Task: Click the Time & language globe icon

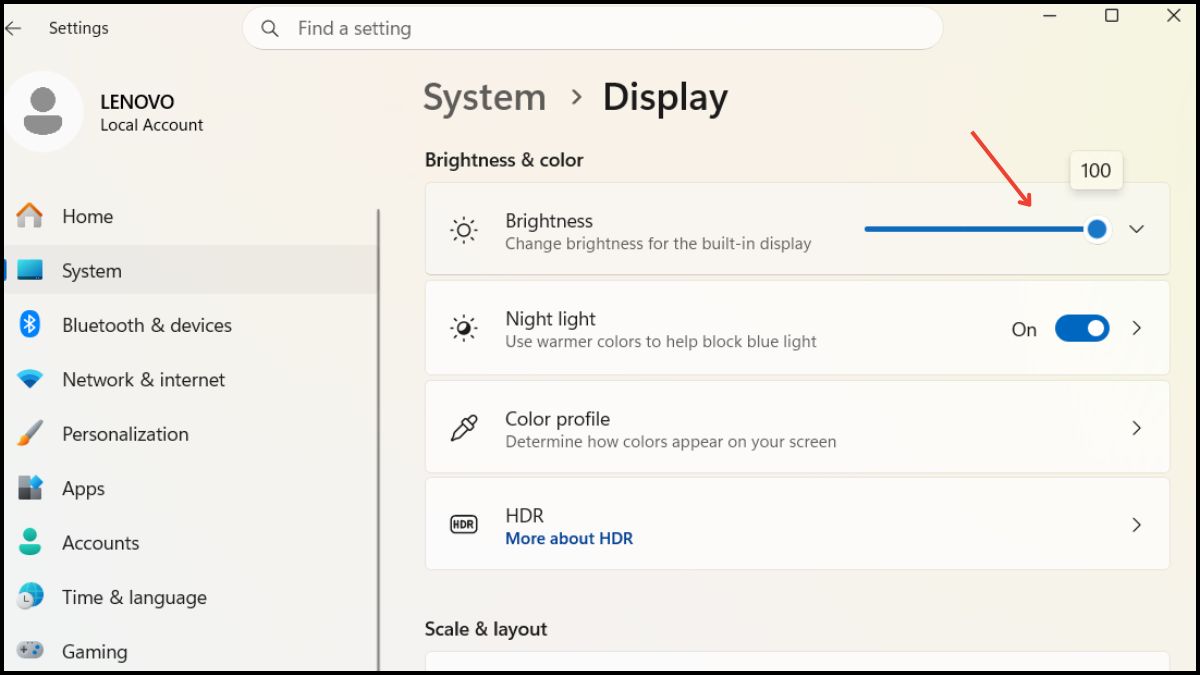Action: pos(30,597)
